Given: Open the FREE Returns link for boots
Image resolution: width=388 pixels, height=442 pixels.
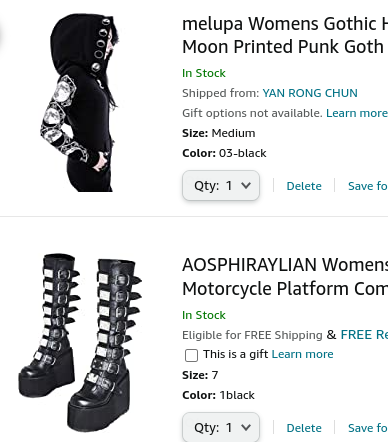Looking at the screenshot, I should point(364,335).
